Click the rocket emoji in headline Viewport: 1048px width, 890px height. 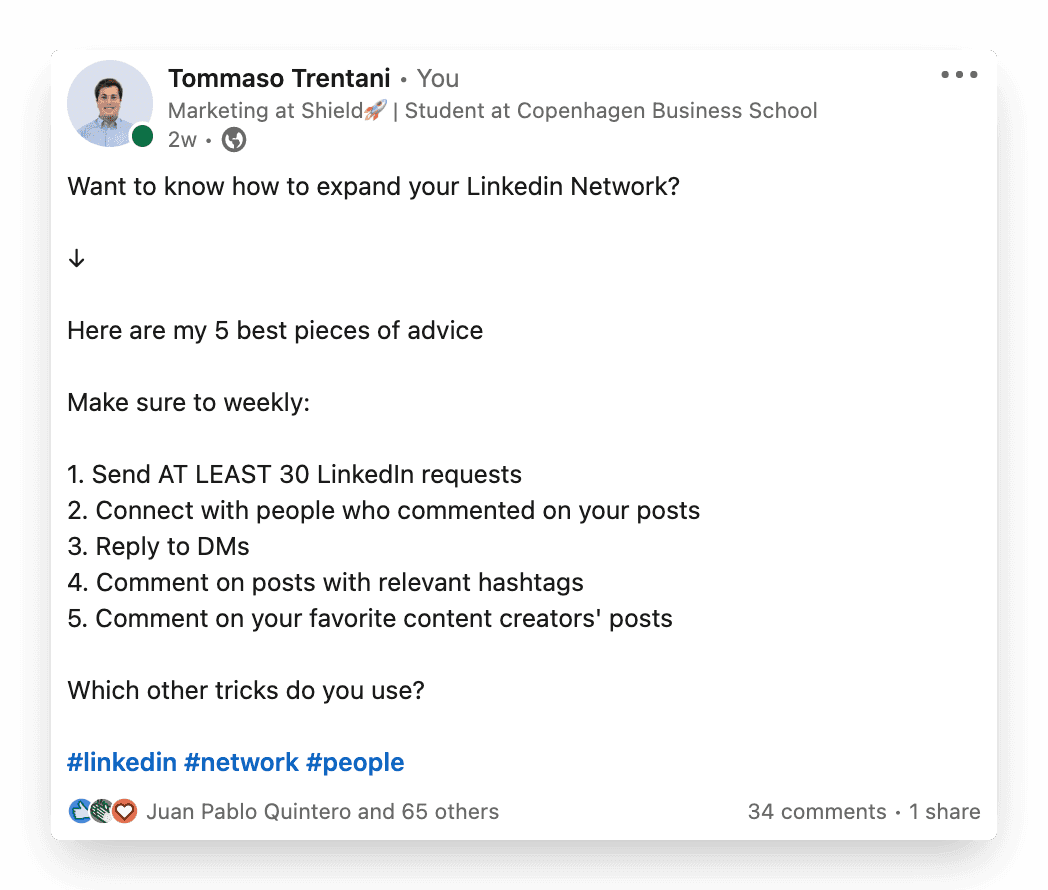coord(376,110)
